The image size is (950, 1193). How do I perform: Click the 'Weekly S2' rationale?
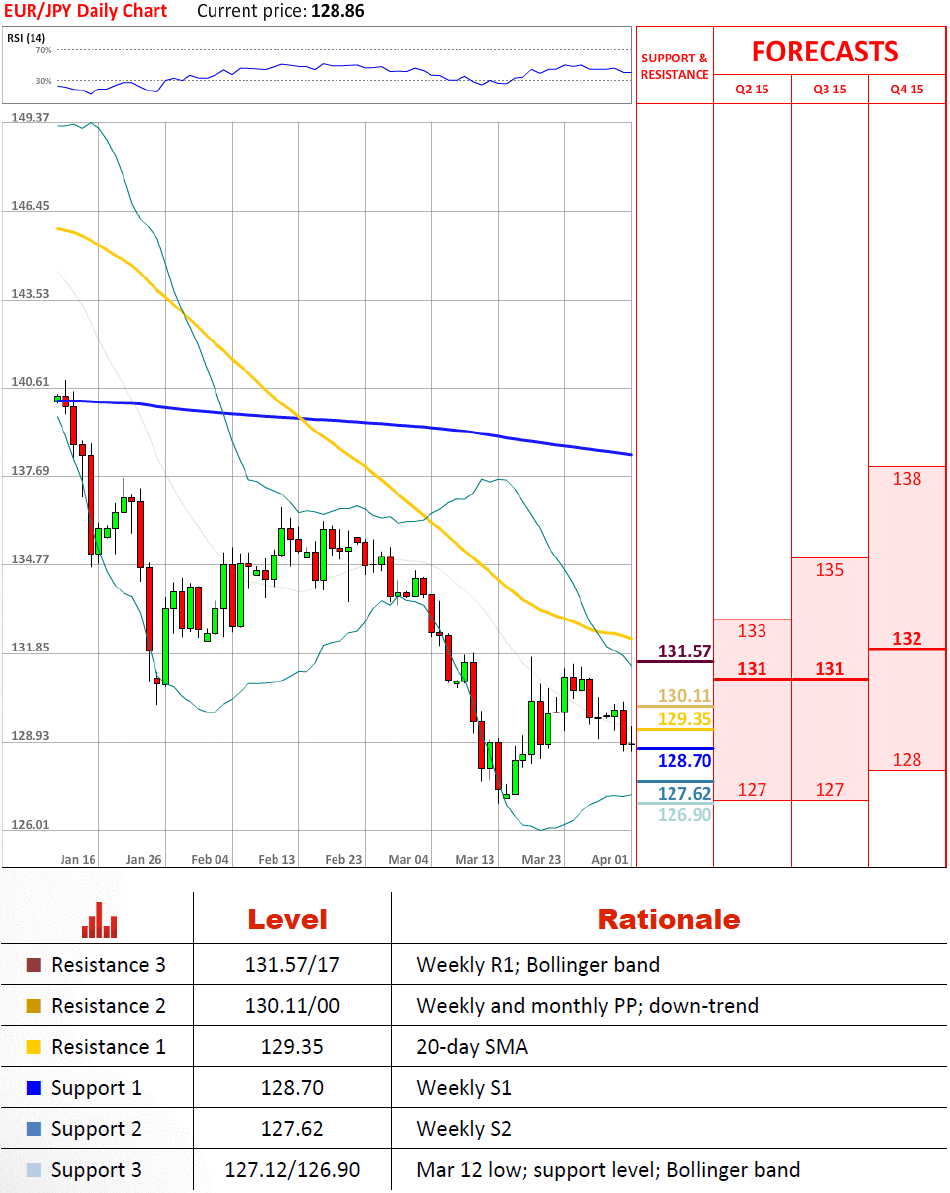click(464, 1129)
